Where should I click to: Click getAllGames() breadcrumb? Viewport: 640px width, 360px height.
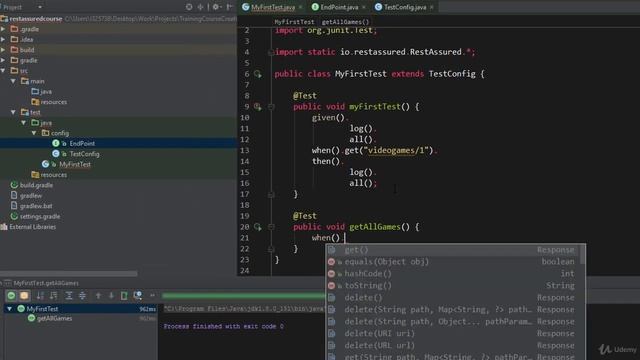point(345,22)
